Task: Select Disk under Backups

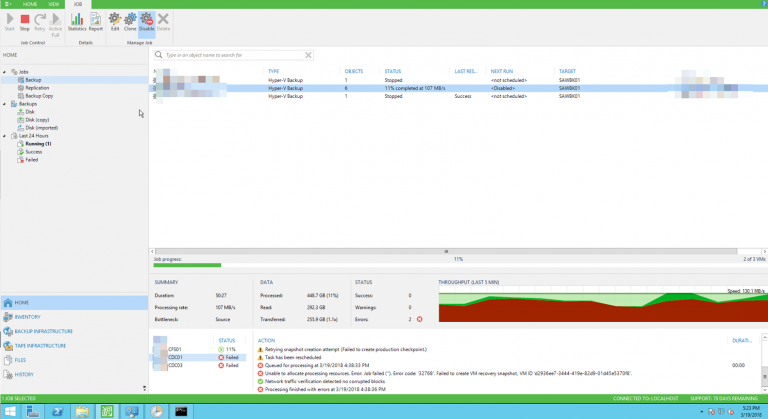Action: click(x=29, y=112)
